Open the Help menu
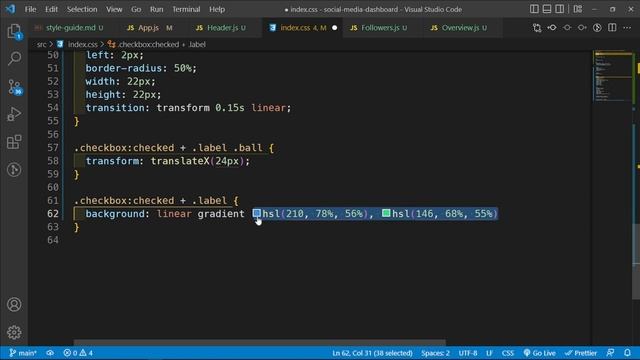 [x=217, y=9]
